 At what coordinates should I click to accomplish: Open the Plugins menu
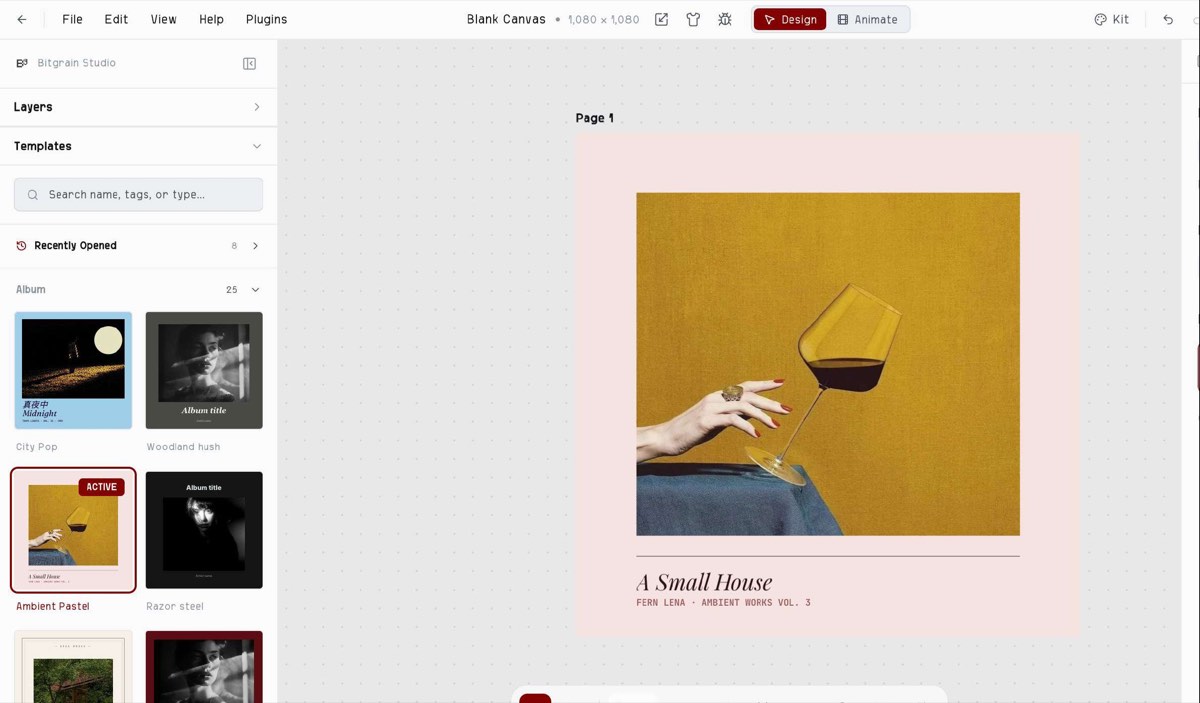point(266,19)
